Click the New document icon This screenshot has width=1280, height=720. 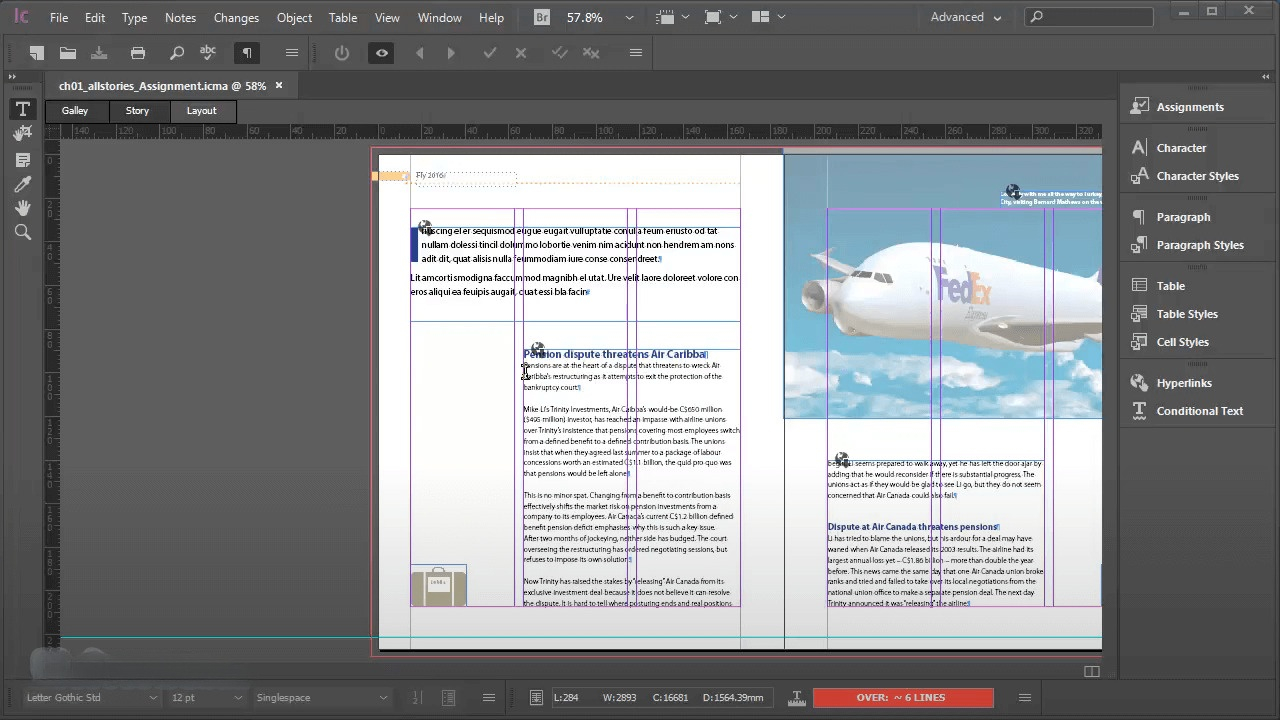tap(37, 53)
